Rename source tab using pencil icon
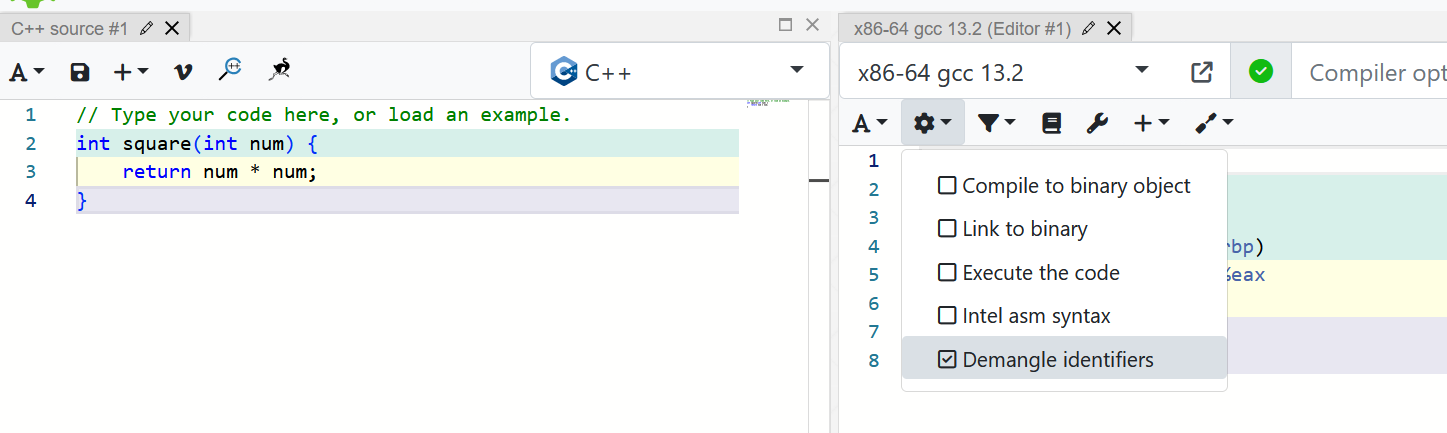This screenshot has height=433, width=1447. tap(147, 28)
